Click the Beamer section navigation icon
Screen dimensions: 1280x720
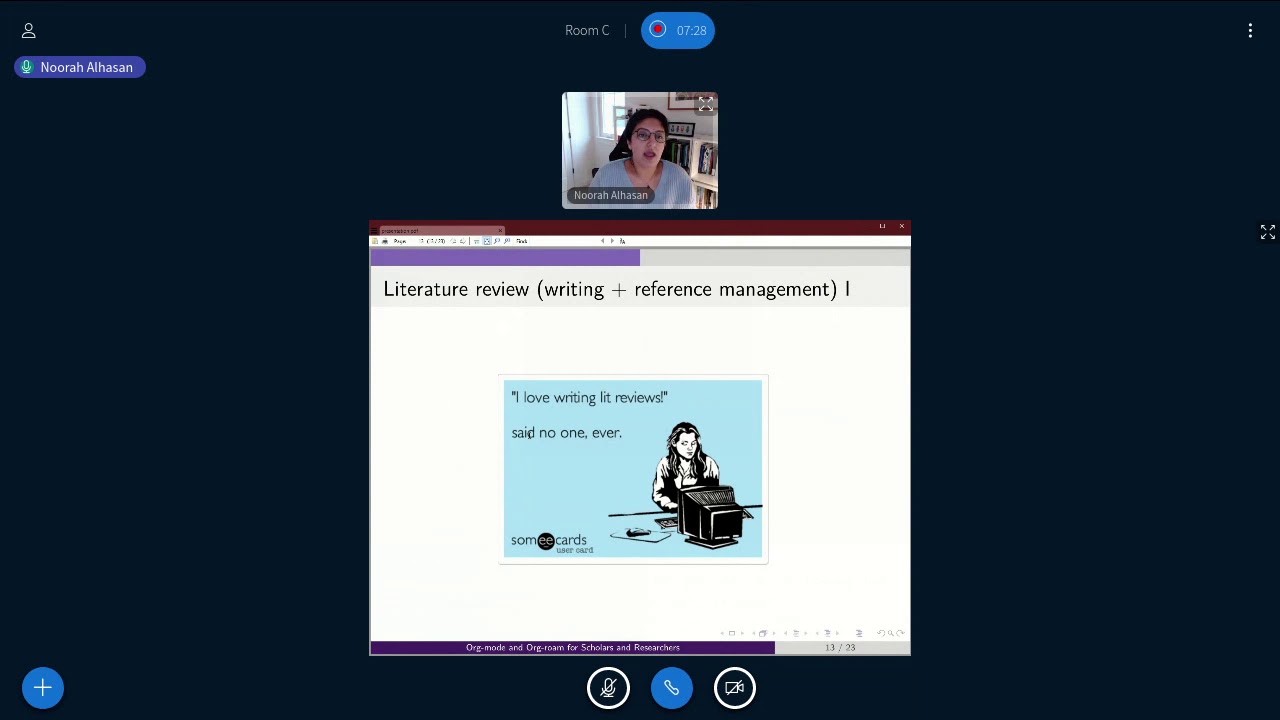(x=828, y=633)
